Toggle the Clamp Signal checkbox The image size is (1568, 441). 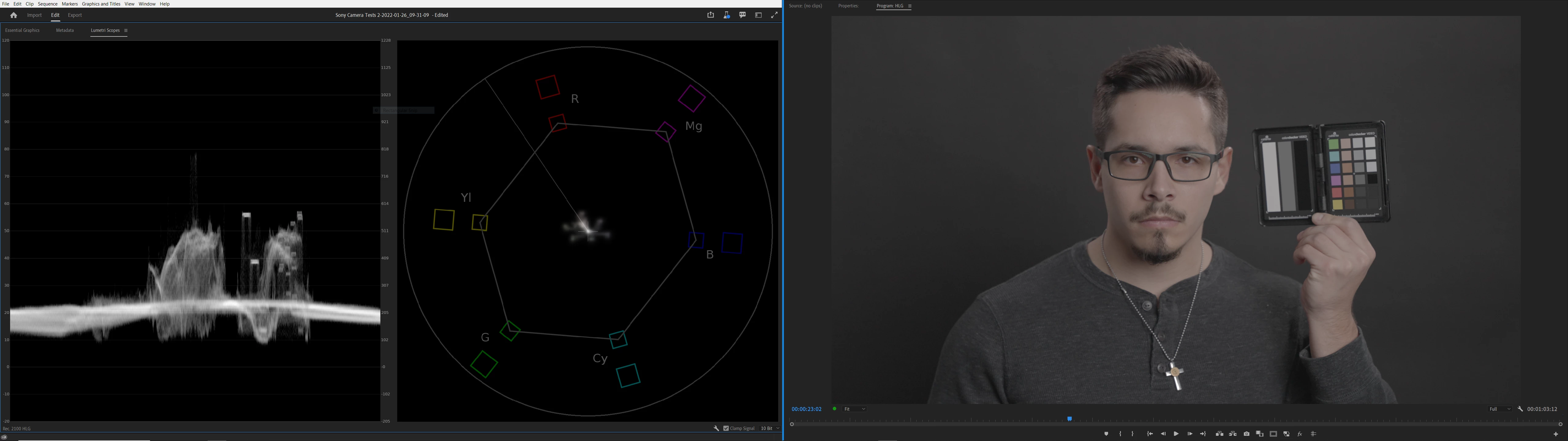tap(726, 428)
